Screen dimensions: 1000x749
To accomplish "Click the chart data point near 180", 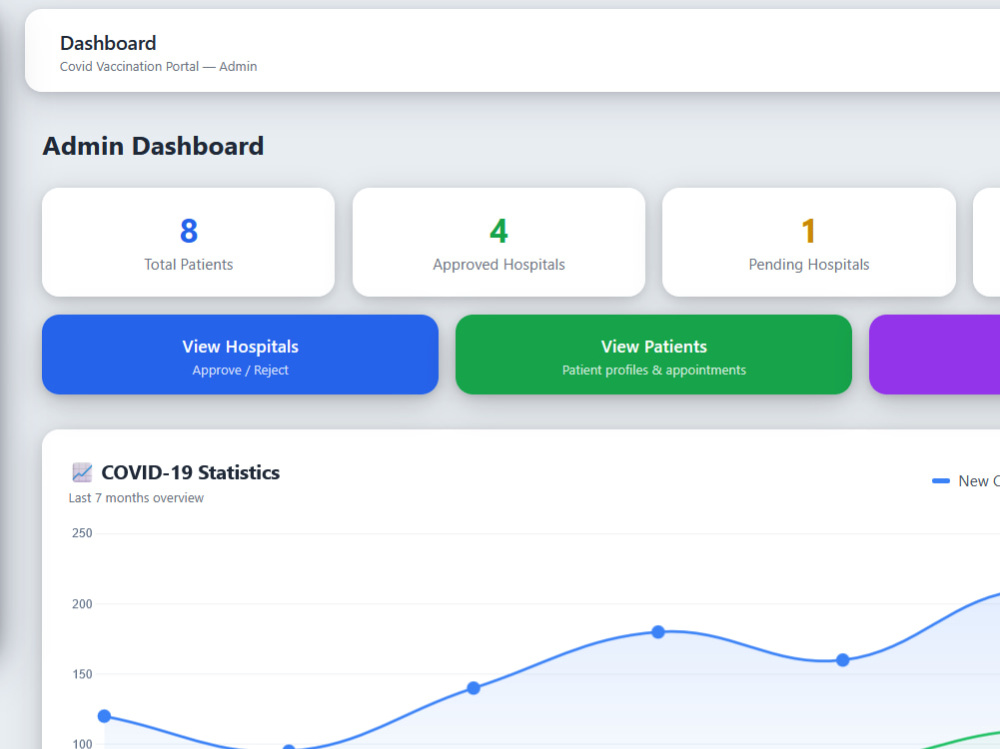I will (x=658, y=632).
